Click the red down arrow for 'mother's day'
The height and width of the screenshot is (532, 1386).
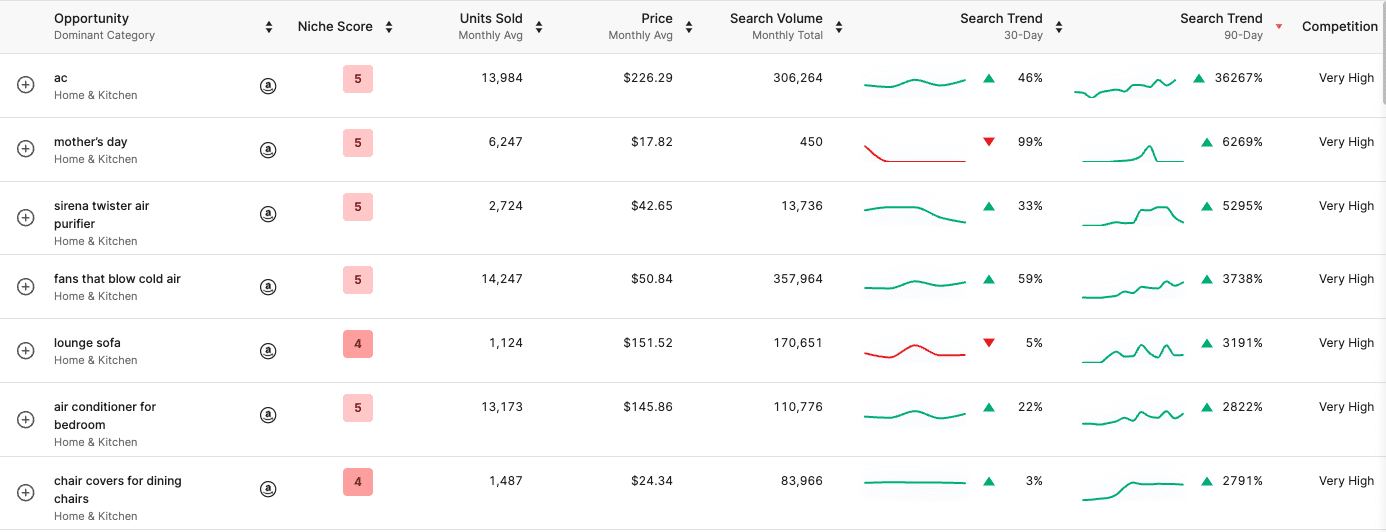pyautogui.click(x=989, y=142)
